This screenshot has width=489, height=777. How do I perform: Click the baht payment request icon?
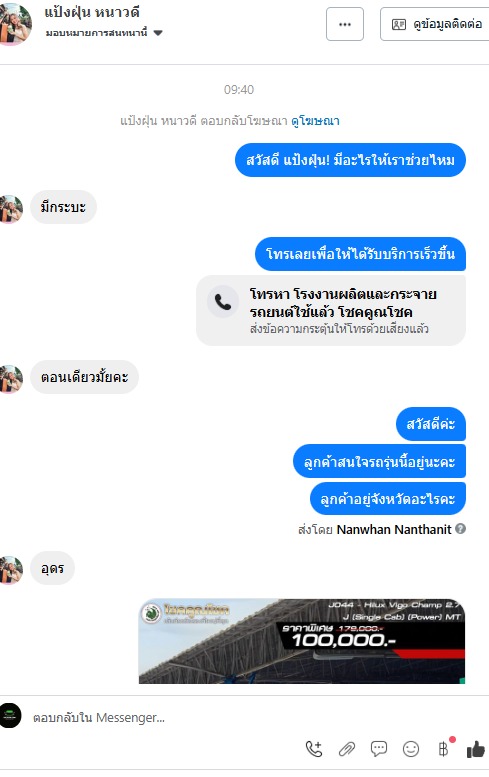point(443,748)
